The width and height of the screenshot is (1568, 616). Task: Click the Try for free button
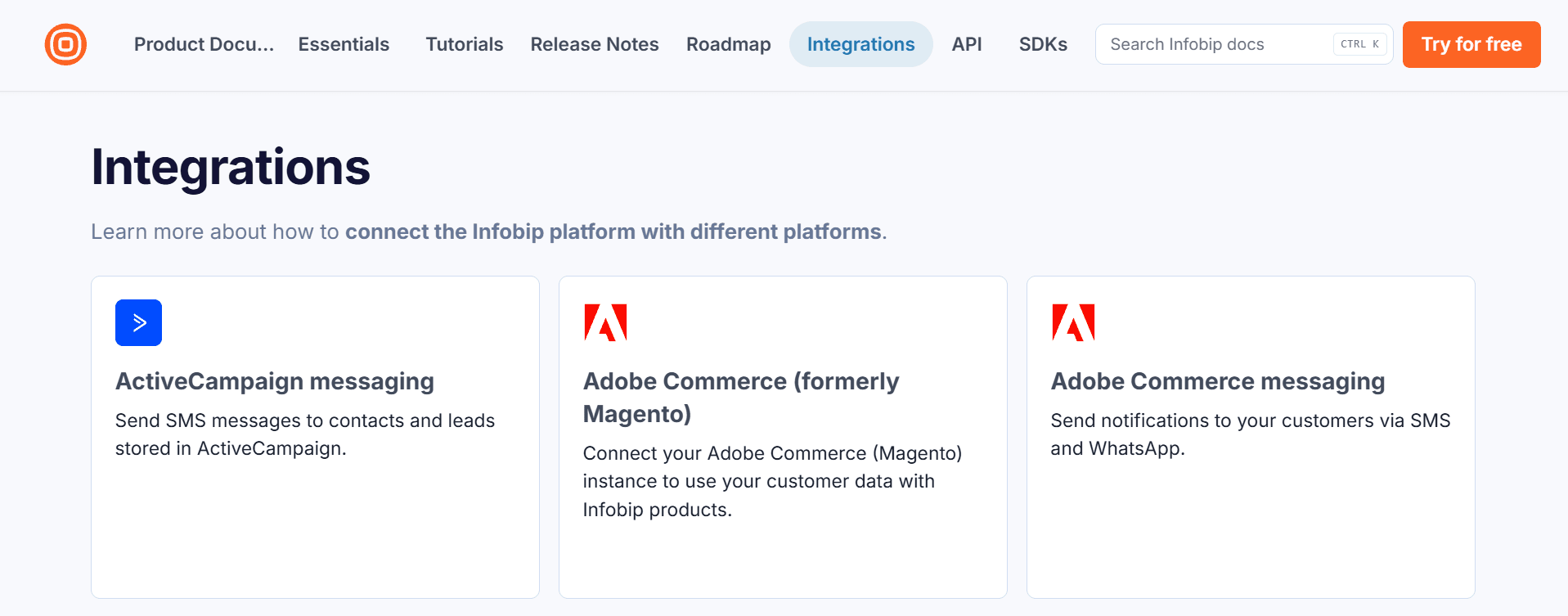tap(1471, 44)
